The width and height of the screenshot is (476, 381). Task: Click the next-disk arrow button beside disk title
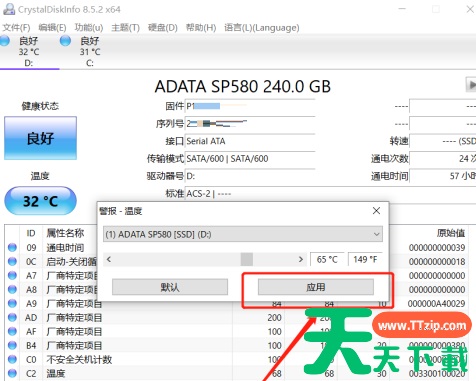pos(471,85)
